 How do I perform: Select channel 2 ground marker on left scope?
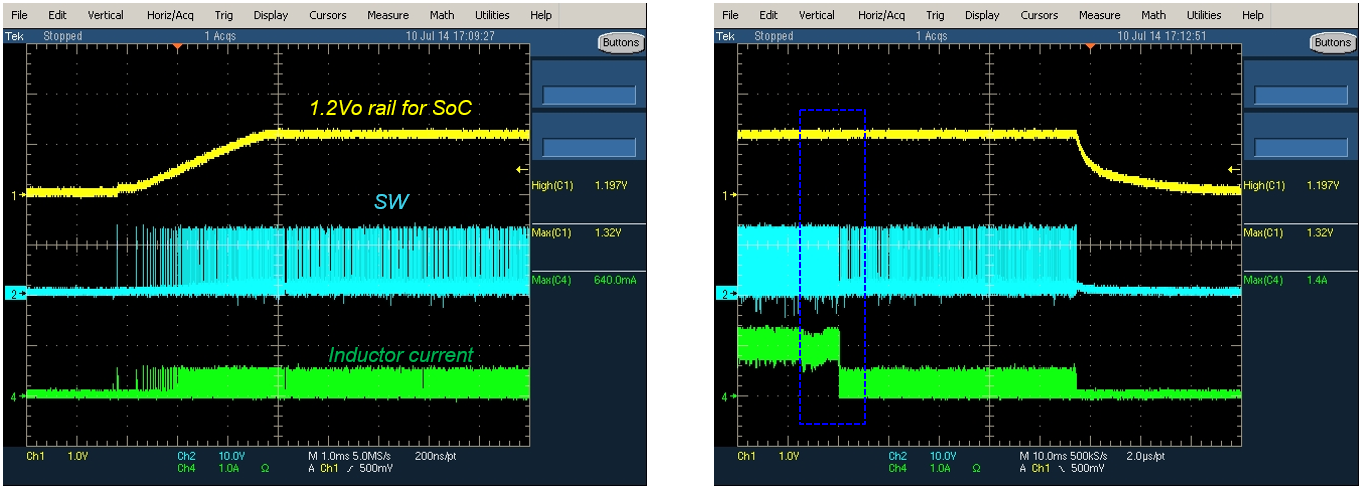pos(17,294)
